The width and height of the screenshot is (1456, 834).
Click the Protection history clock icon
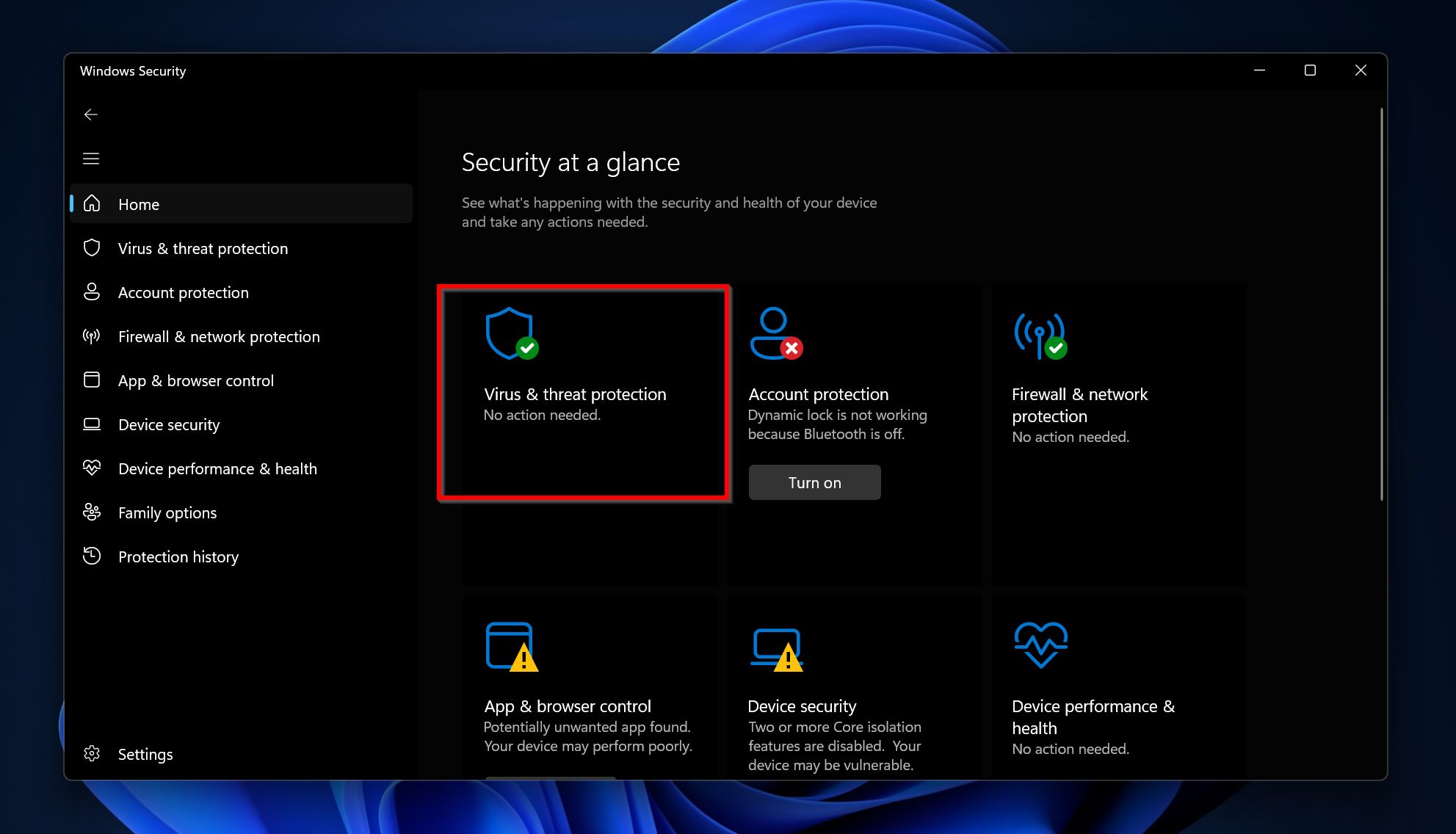pos(93,557)
